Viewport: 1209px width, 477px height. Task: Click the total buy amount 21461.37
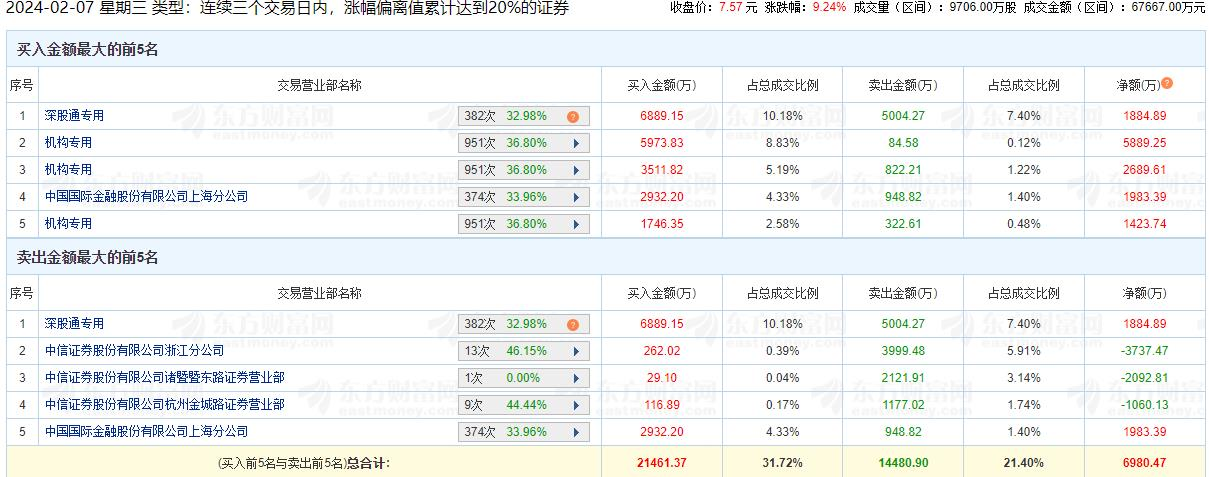[662, 463]
